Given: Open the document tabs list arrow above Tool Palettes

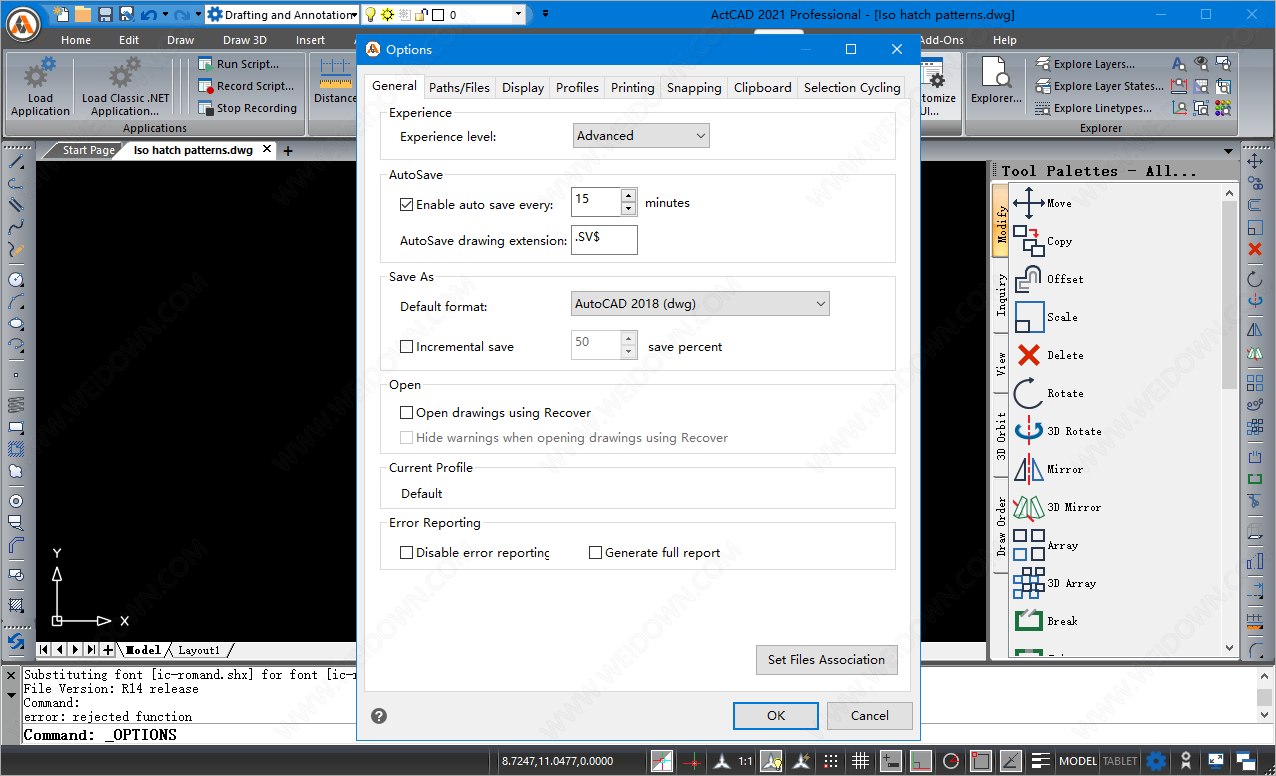Looking at the screenshot, I should pos(1228,151).
